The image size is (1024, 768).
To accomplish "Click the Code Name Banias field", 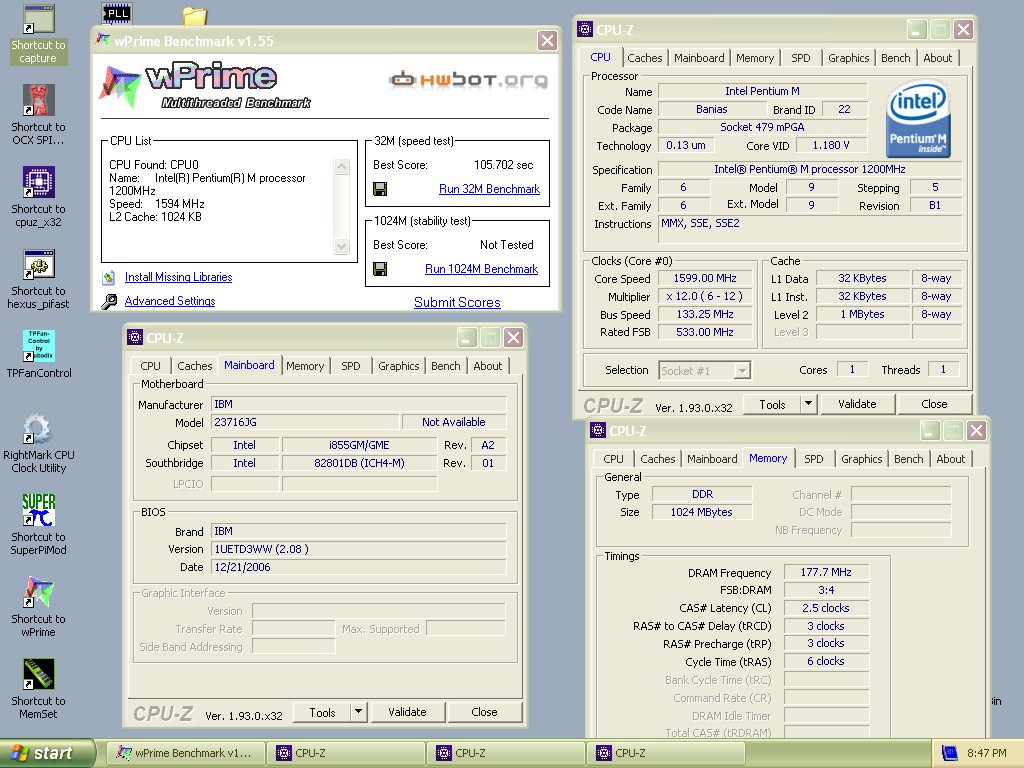I will (711, 110).
